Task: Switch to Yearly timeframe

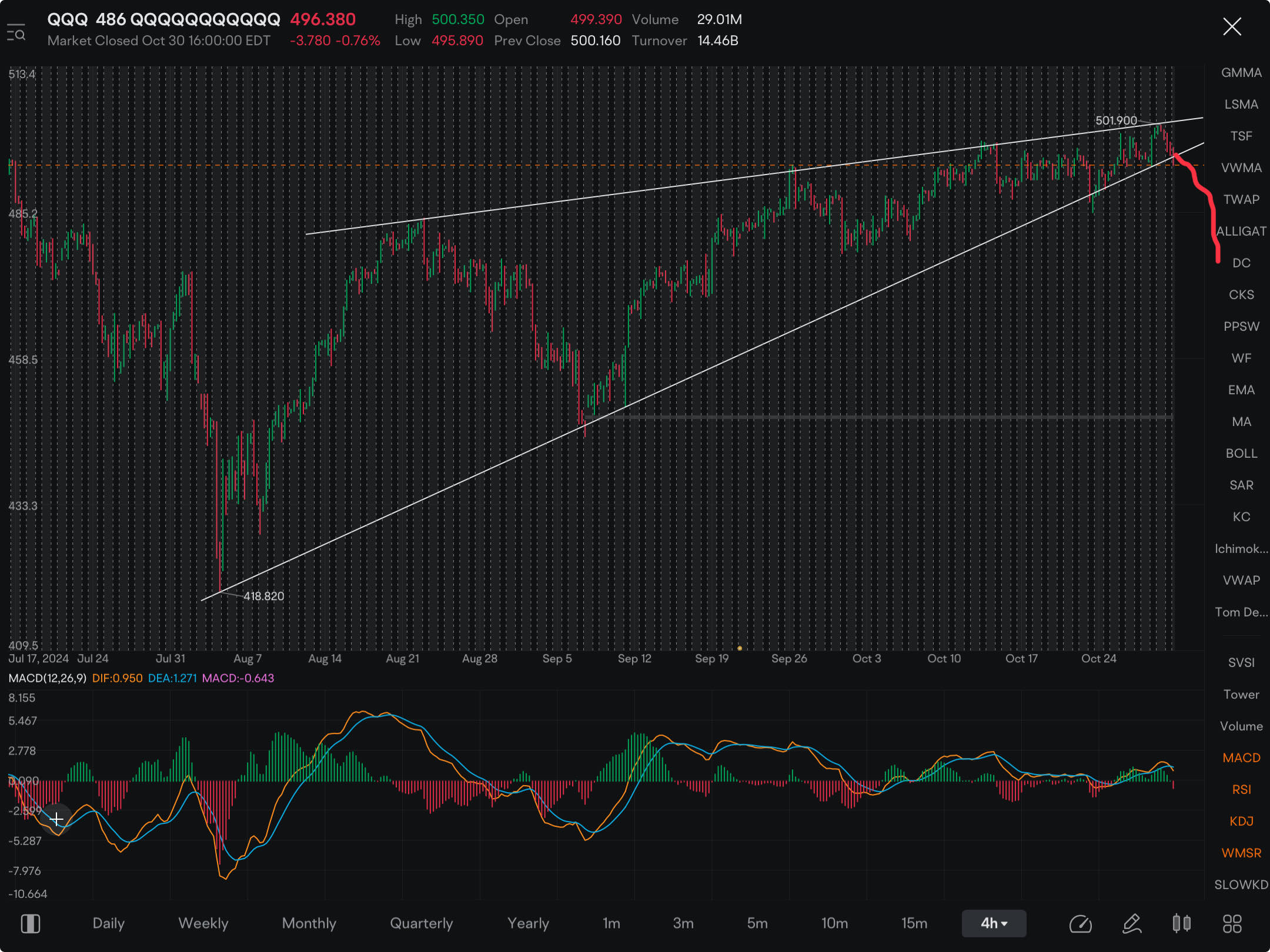Action: (528, 923)
